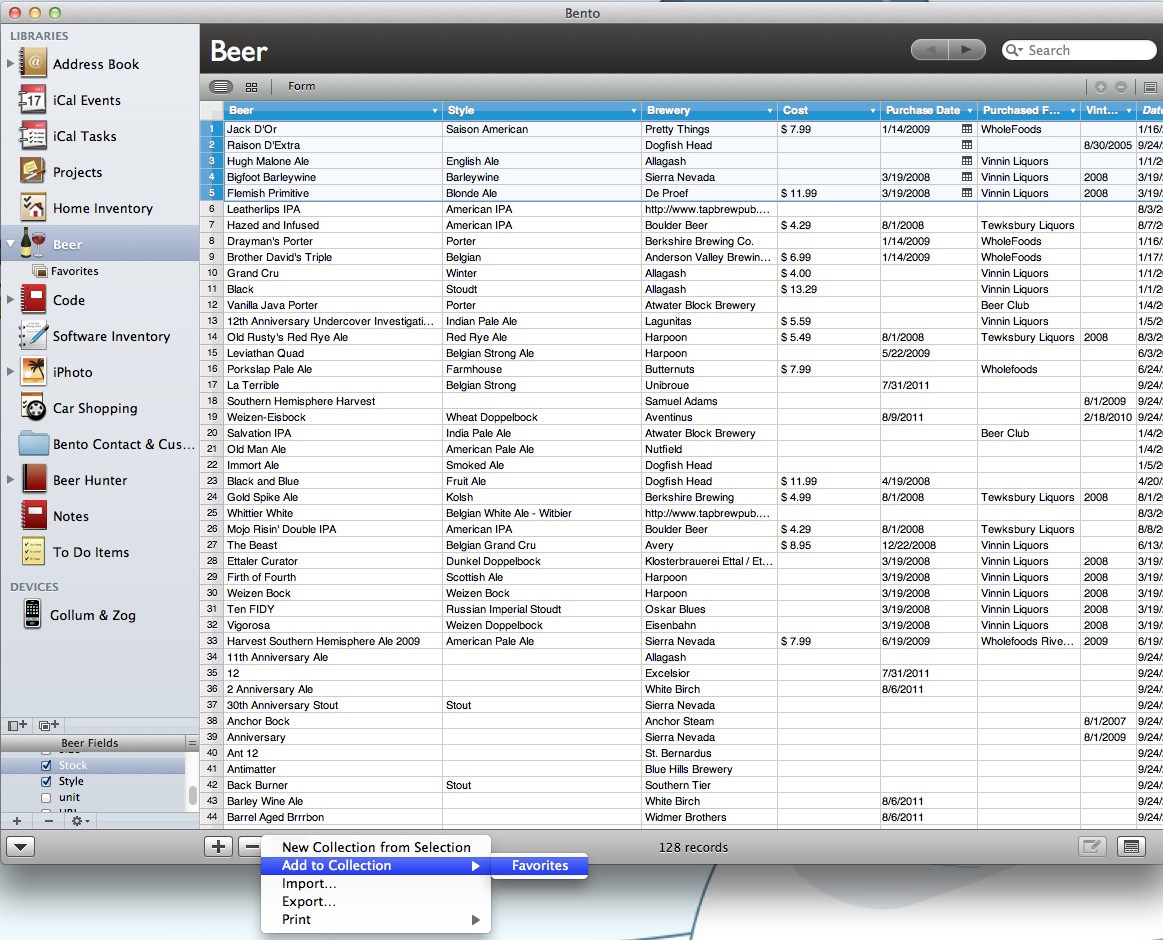1163x940 pixels.
Task: Open the Style column header dropdown
Action: point(633,111)
